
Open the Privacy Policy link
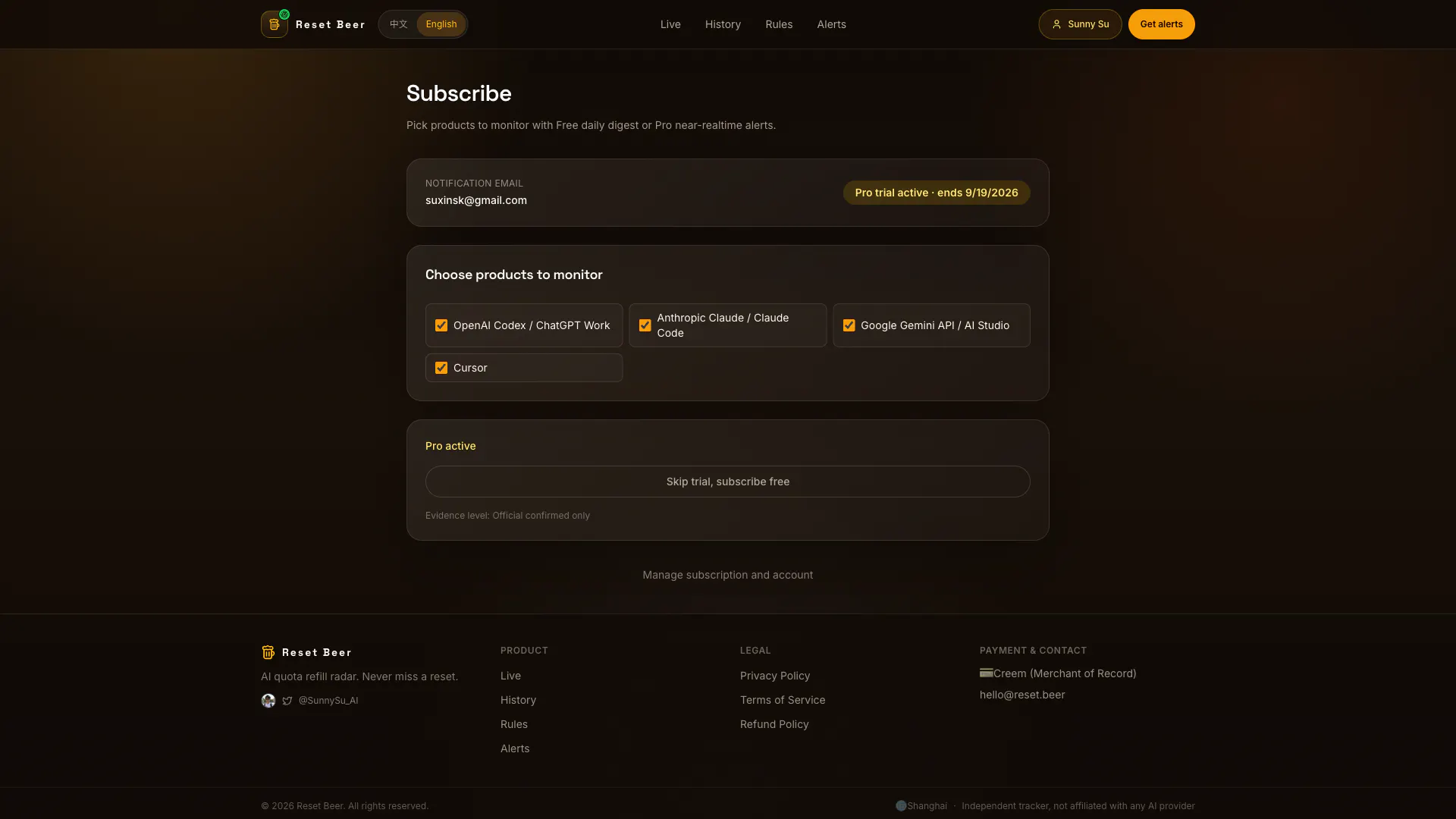point(775,676)
